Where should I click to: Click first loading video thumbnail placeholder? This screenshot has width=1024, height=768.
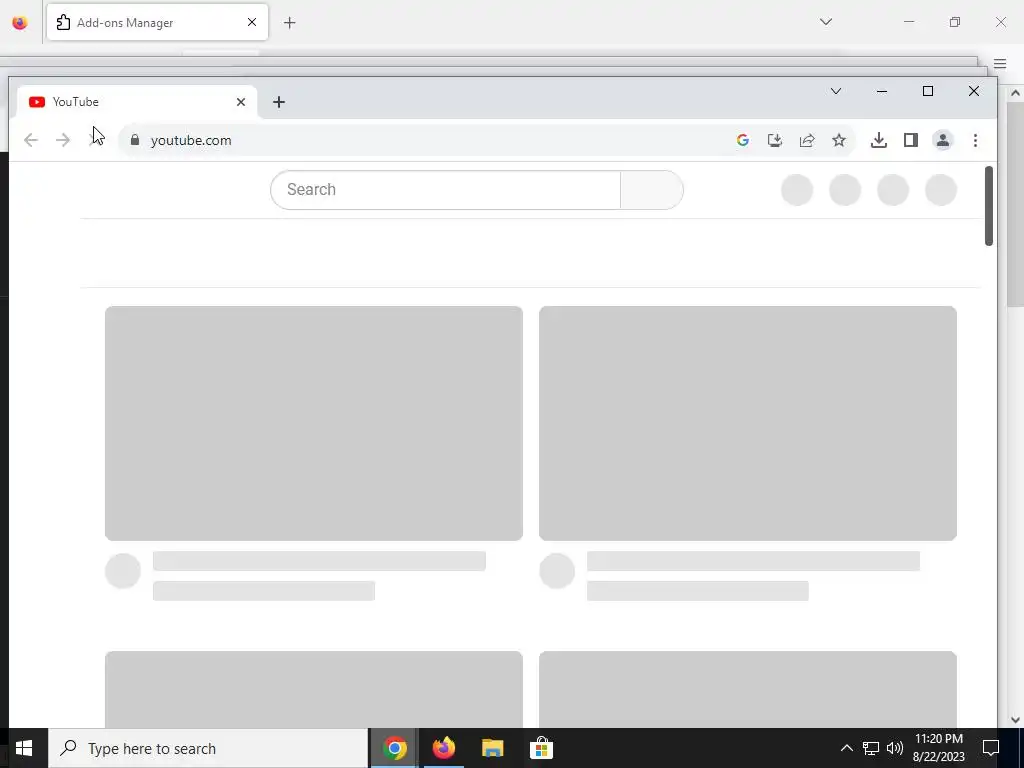click(313, 423)
